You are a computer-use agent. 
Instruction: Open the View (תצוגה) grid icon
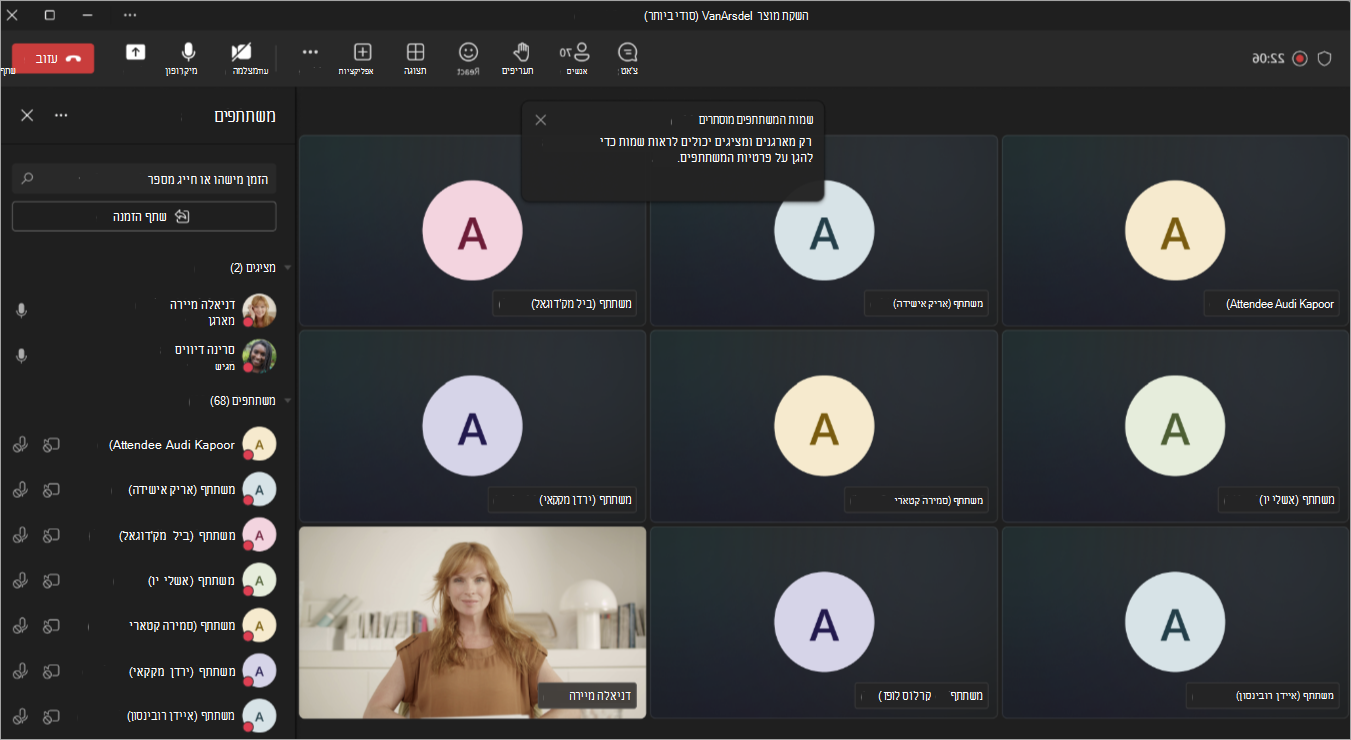(415, 52)
